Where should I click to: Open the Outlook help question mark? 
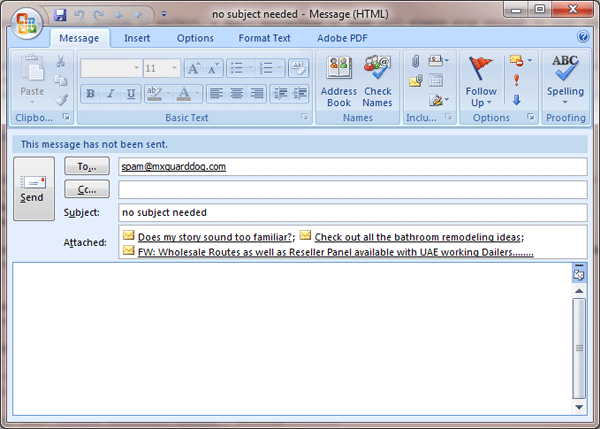581,38
